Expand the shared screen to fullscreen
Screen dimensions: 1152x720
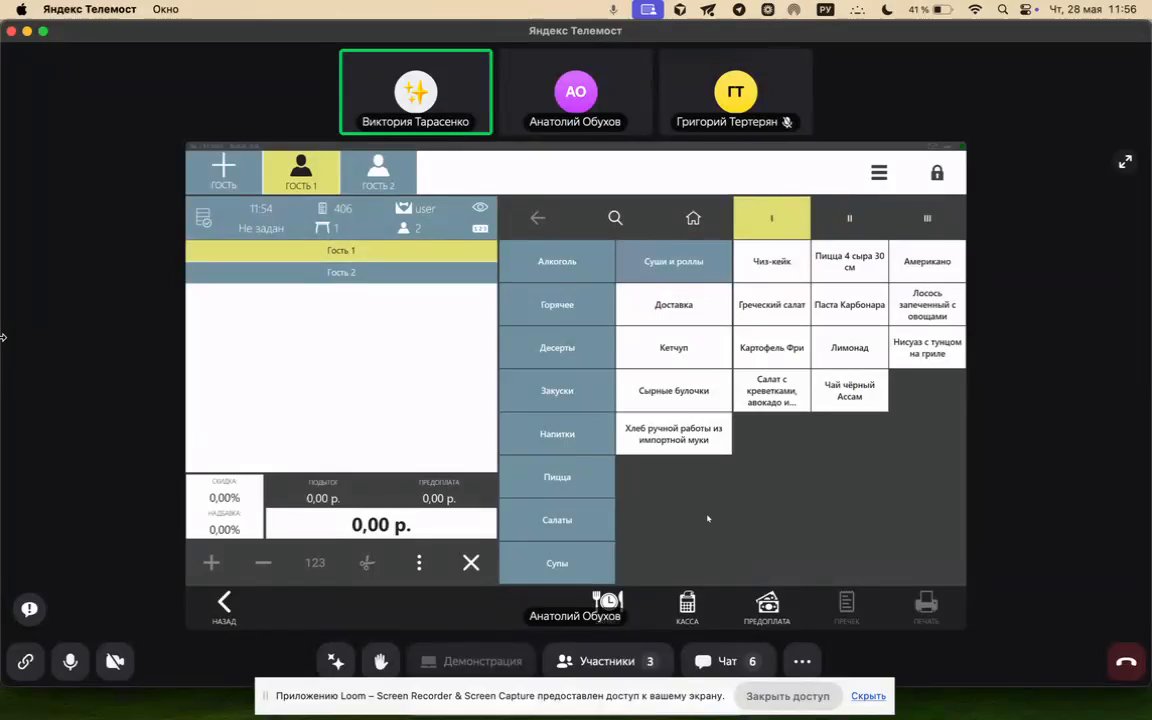[x=1125, y=162]
